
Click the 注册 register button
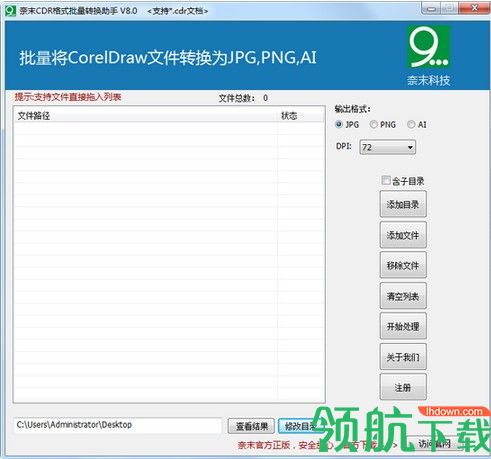pyautogui.click(x=403, y=387)
